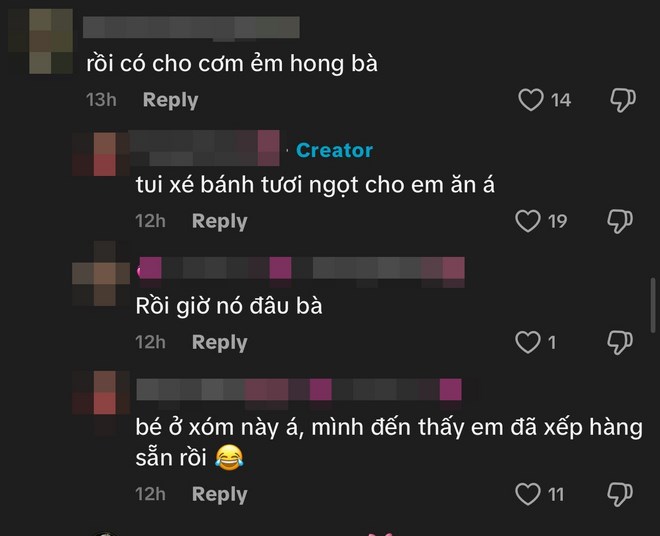
Task: Like the "bé ở xóm này á" comment
Action: [x=527, y=494]
